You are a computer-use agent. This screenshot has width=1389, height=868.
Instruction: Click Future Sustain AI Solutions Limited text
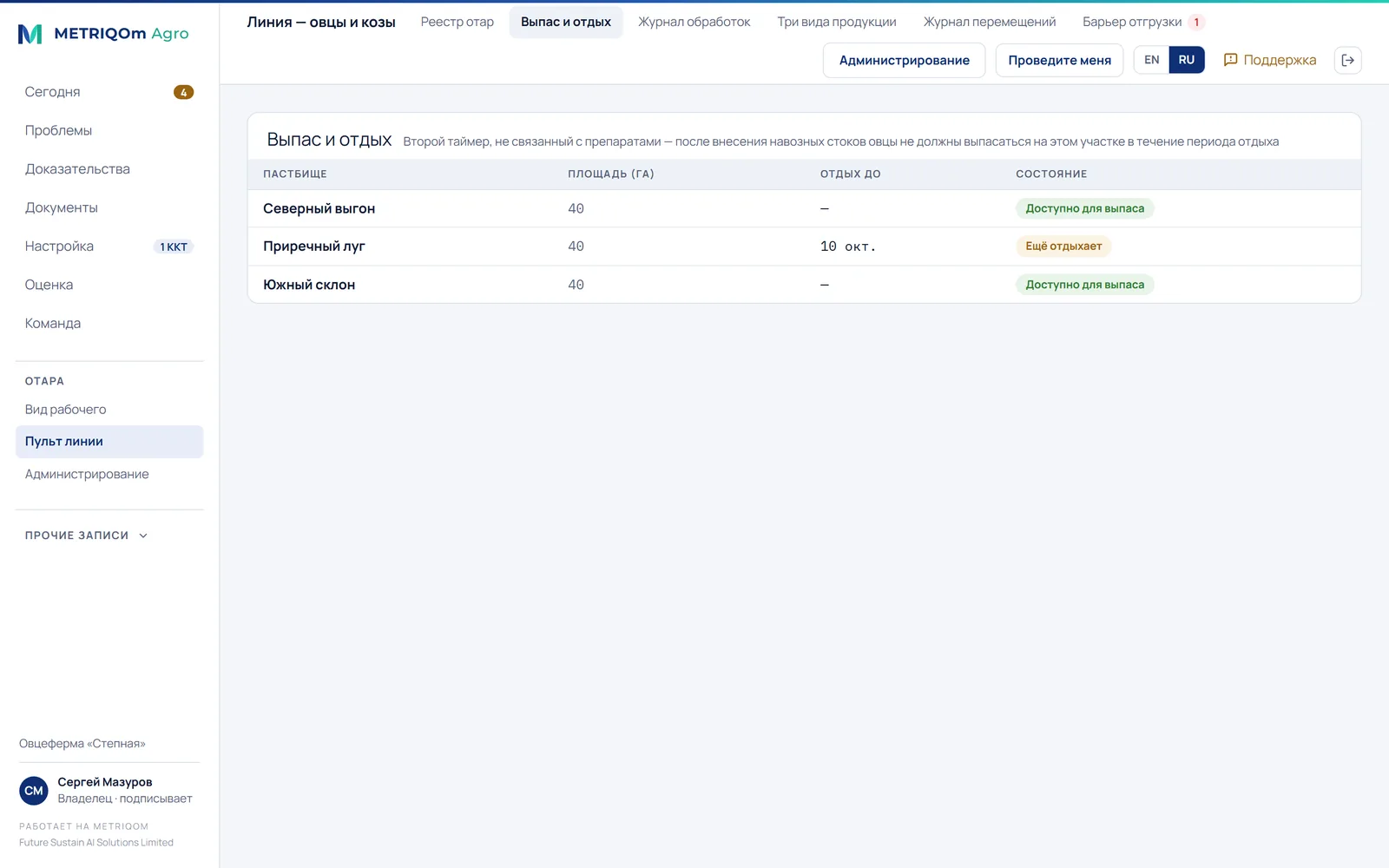[x=96, y=843]
